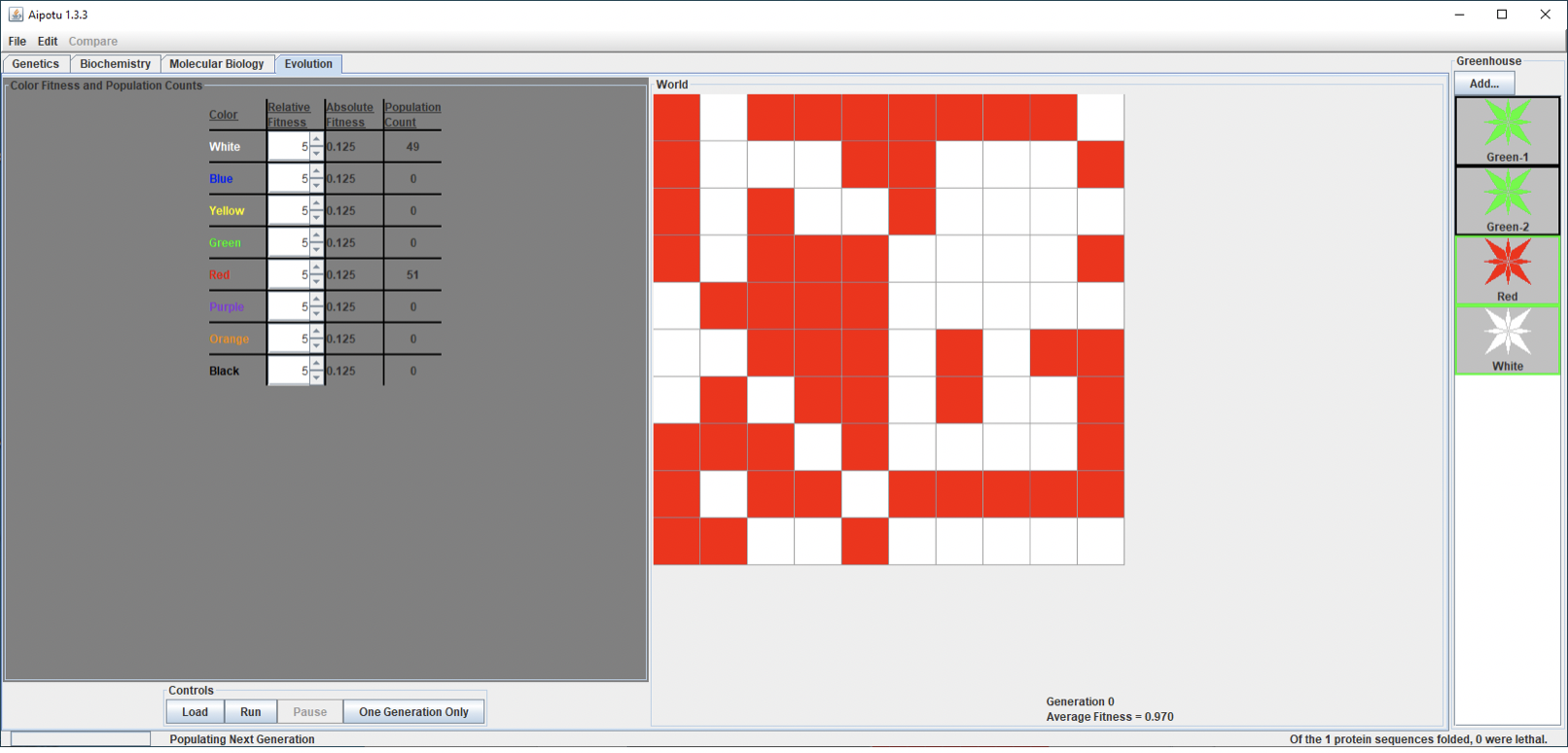Increase Green relative fitness with up arrow

[316, 236]
